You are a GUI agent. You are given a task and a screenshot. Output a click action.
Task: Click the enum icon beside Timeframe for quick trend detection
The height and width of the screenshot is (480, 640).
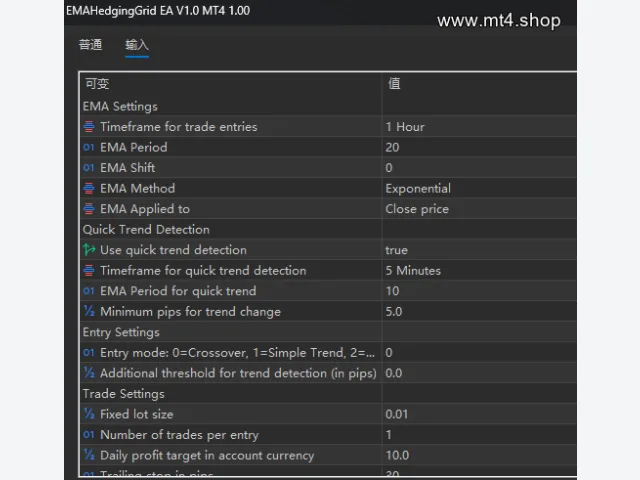[89, 270]
